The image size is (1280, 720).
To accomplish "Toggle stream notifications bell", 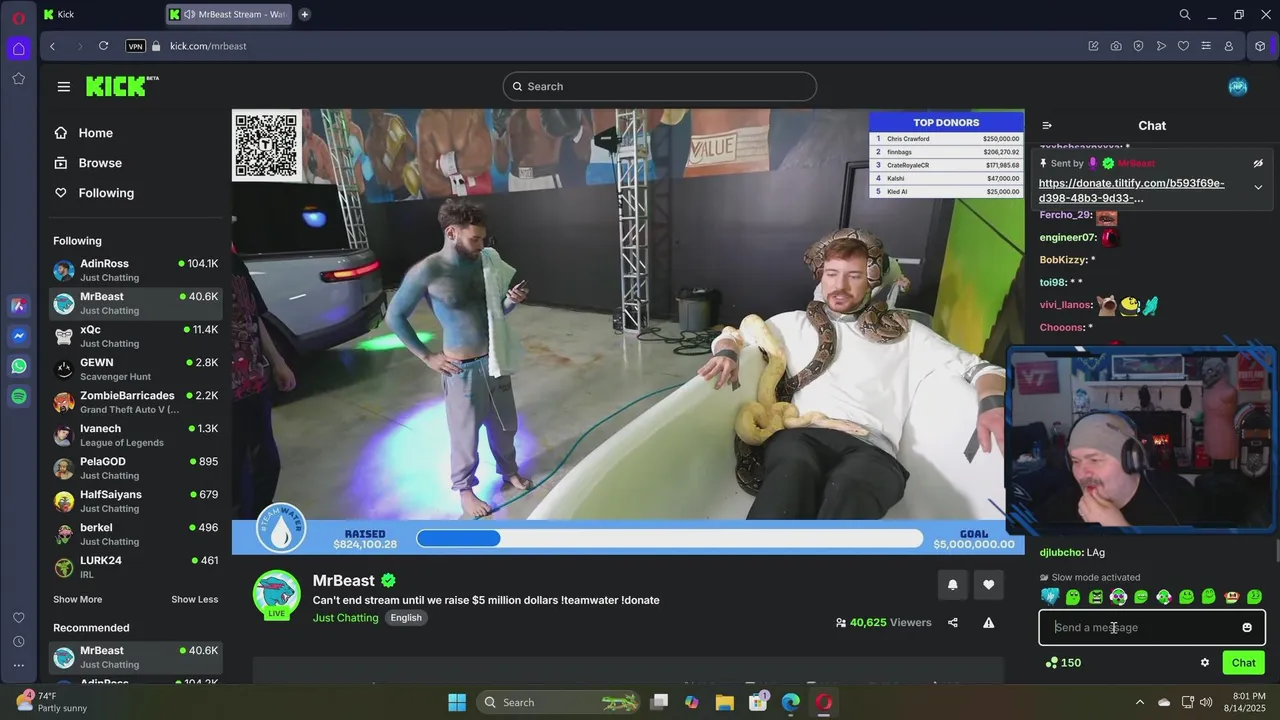I will [952, 585].
